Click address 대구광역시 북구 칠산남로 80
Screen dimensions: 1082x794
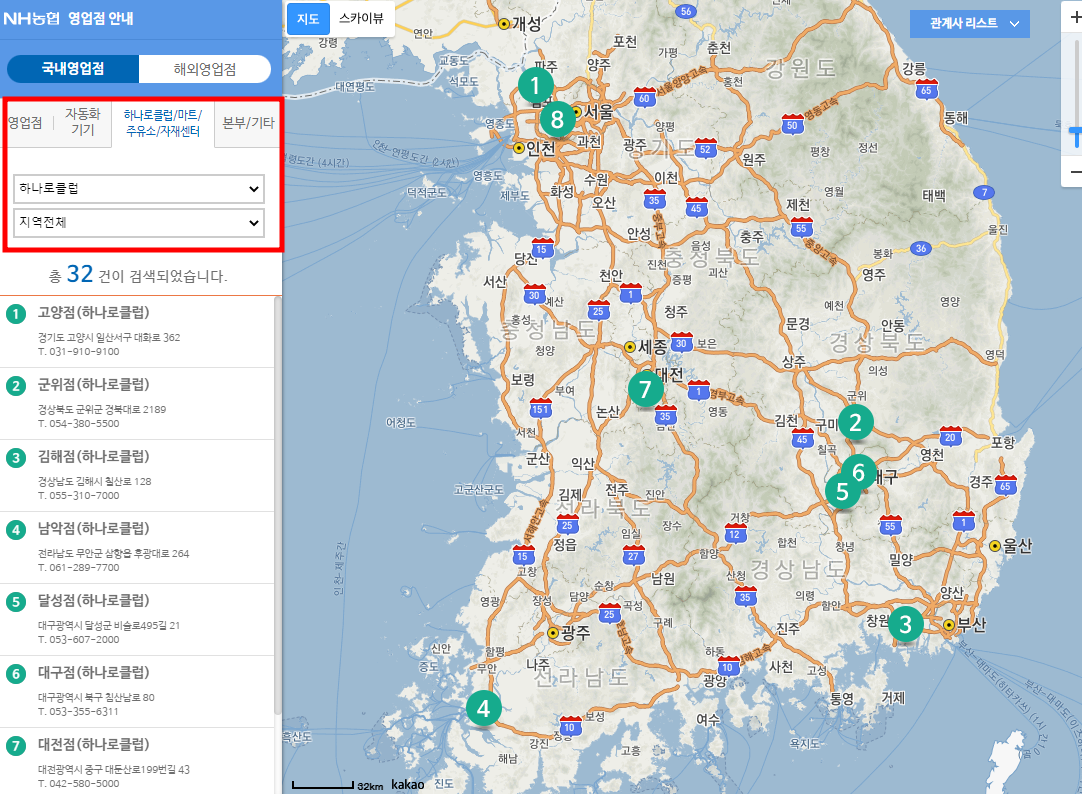[x=96, y=697]
